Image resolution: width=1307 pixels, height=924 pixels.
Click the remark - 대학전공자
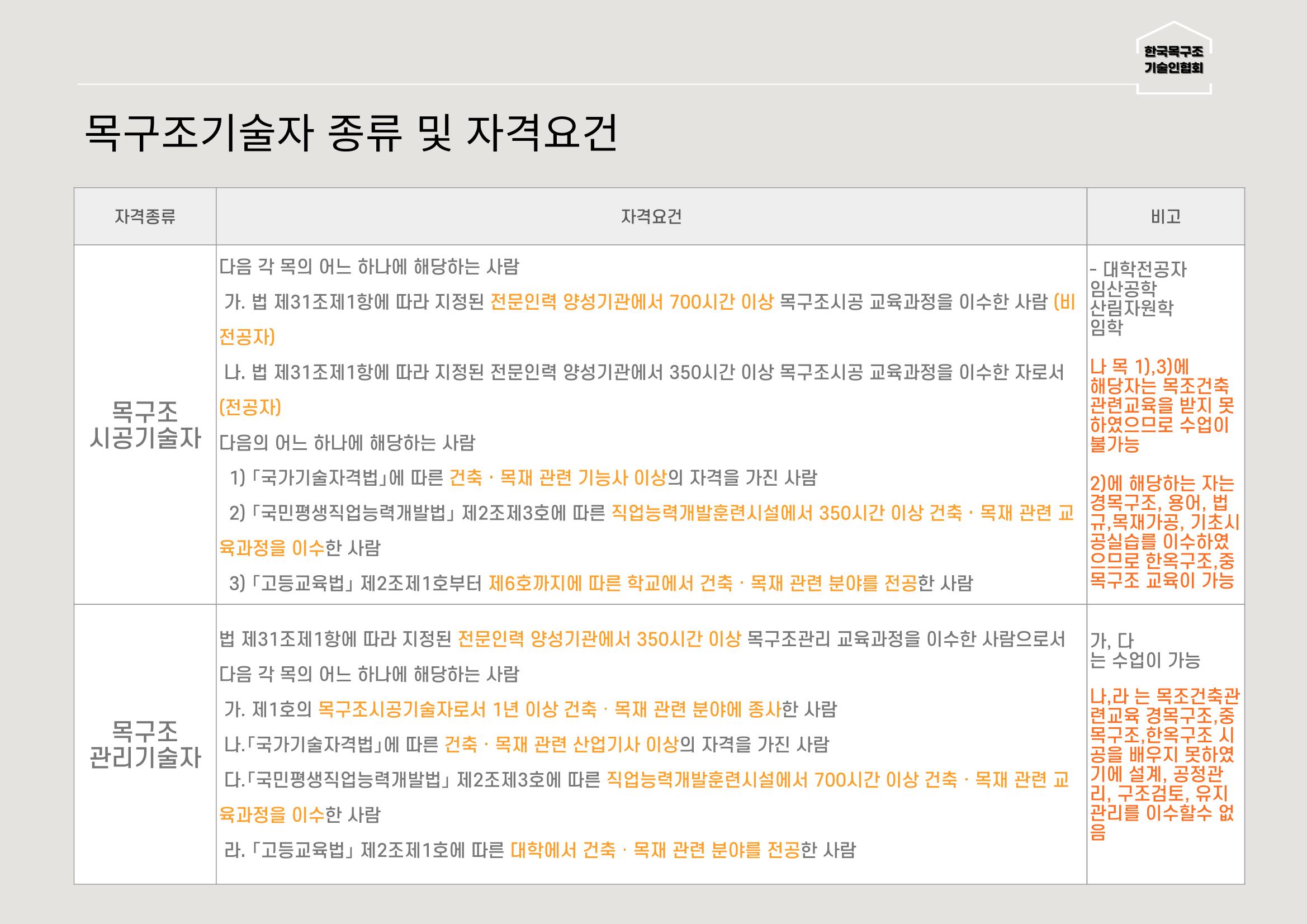point(1139,269)
